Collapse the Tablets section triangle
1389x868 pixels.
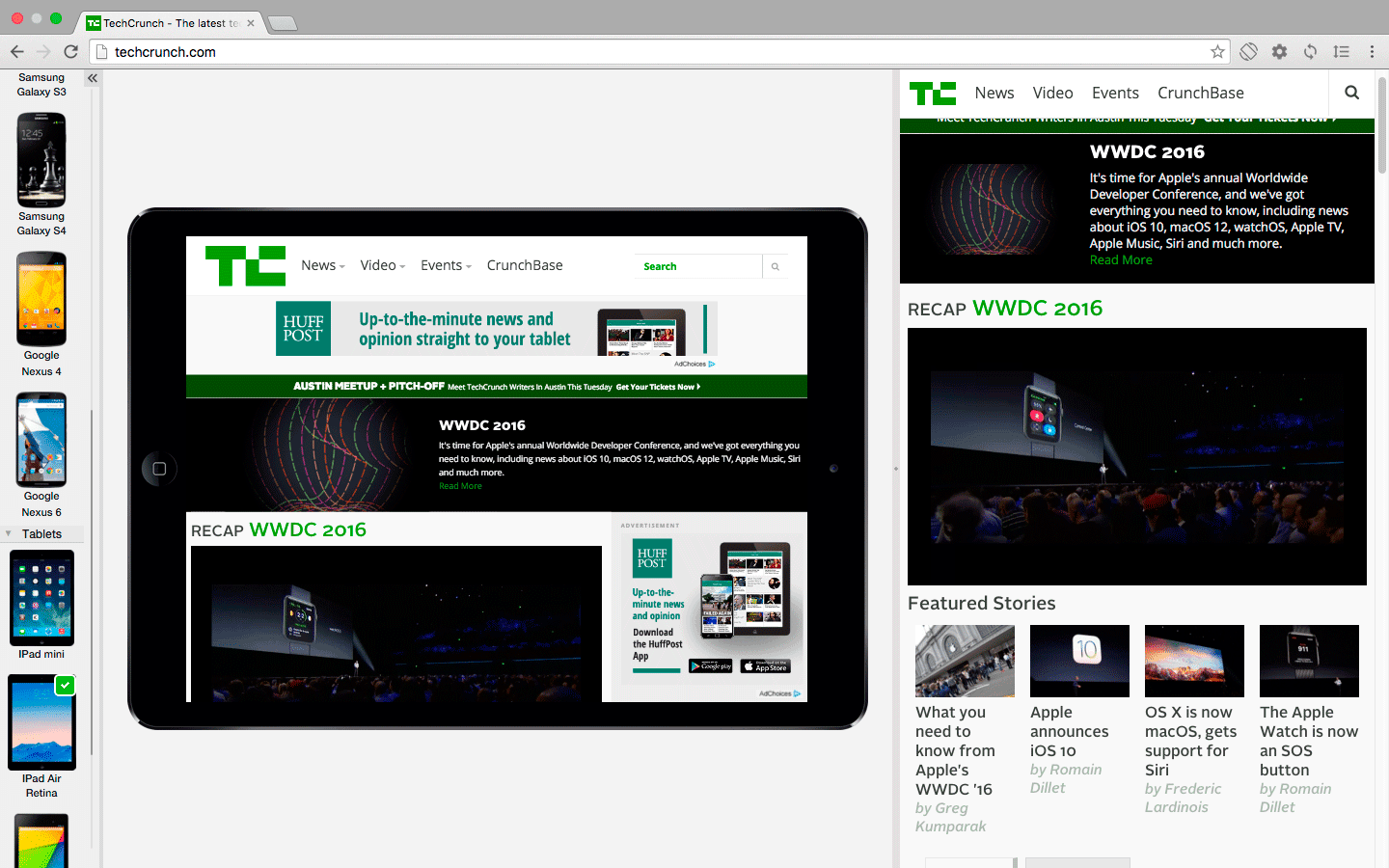[9, 533]
